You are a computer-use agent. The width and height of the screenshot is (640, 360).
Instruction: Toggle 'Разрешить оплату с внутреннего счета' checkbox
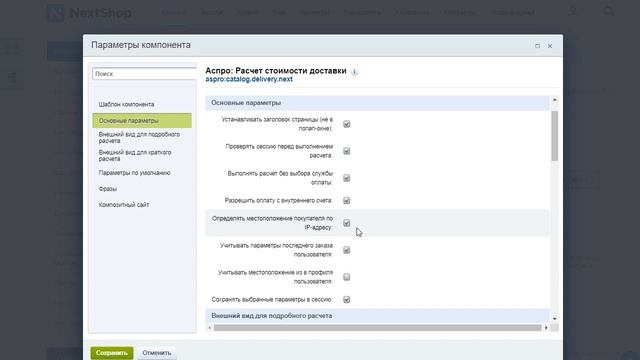tap(347, 200)
